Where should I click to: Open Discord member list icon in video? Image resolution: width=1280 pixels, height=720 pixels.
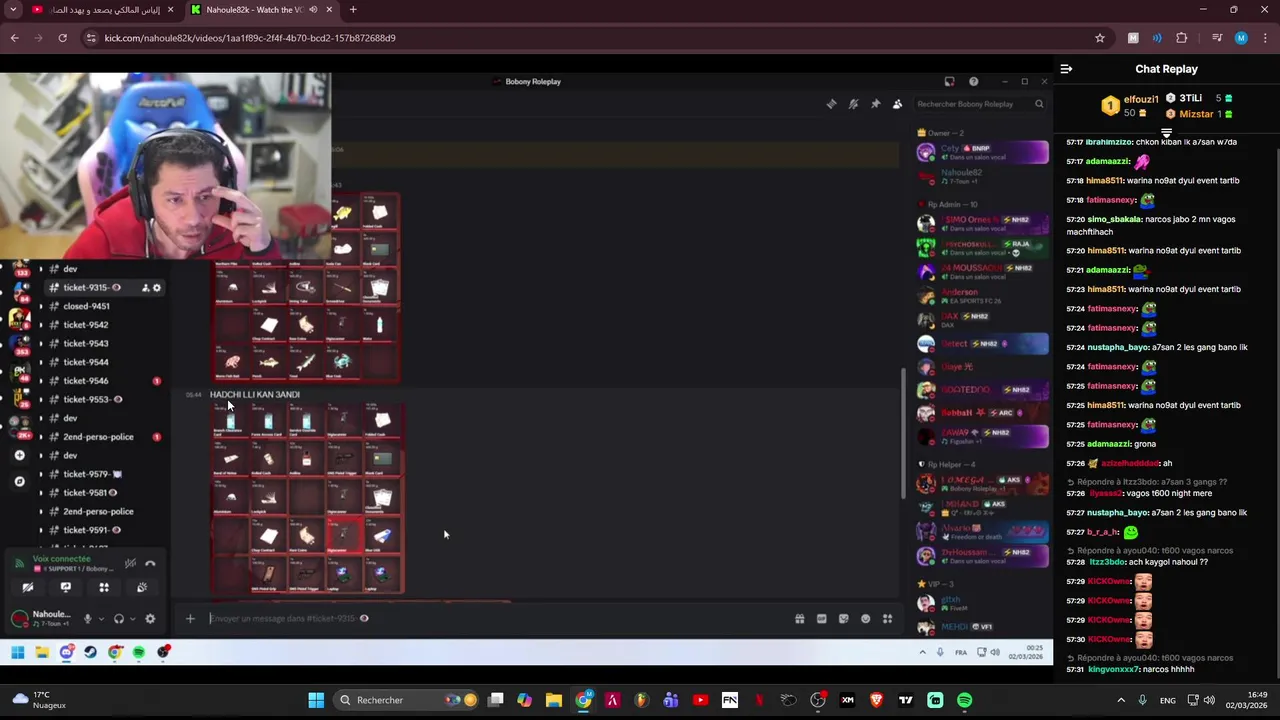tap(897, 104)
